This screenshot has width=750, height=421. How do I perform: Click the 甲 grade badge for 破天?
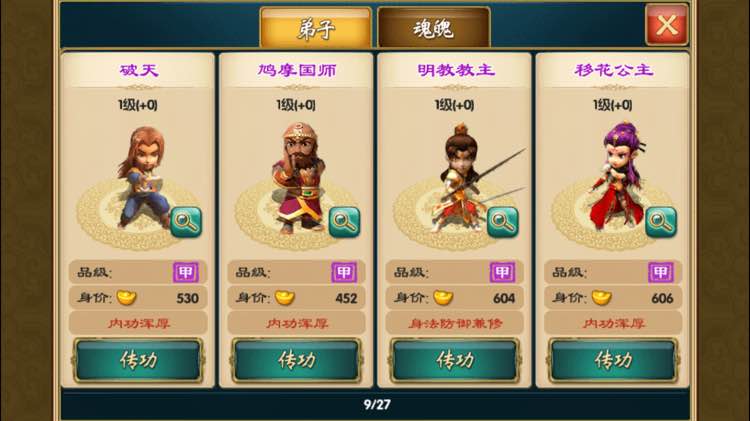pyautogui.click(x=186, y=273)
